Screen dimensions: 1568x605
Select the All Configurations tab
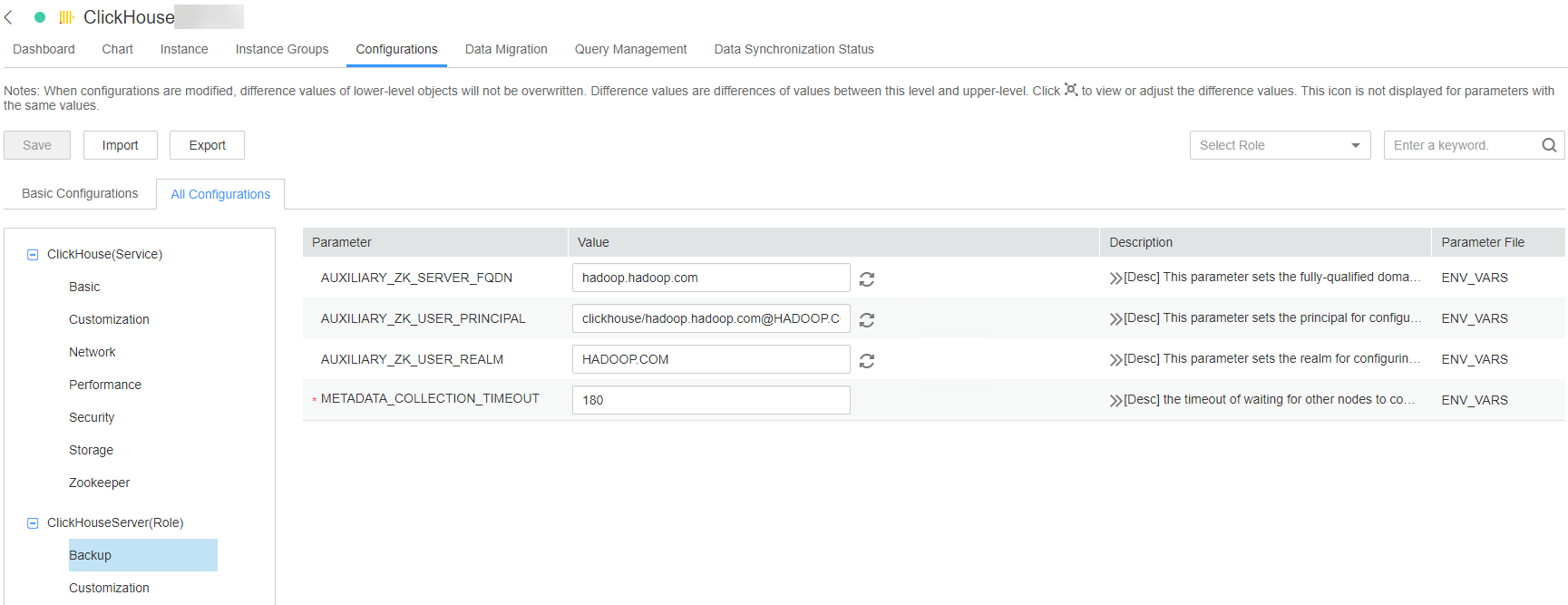click(220, 194)
